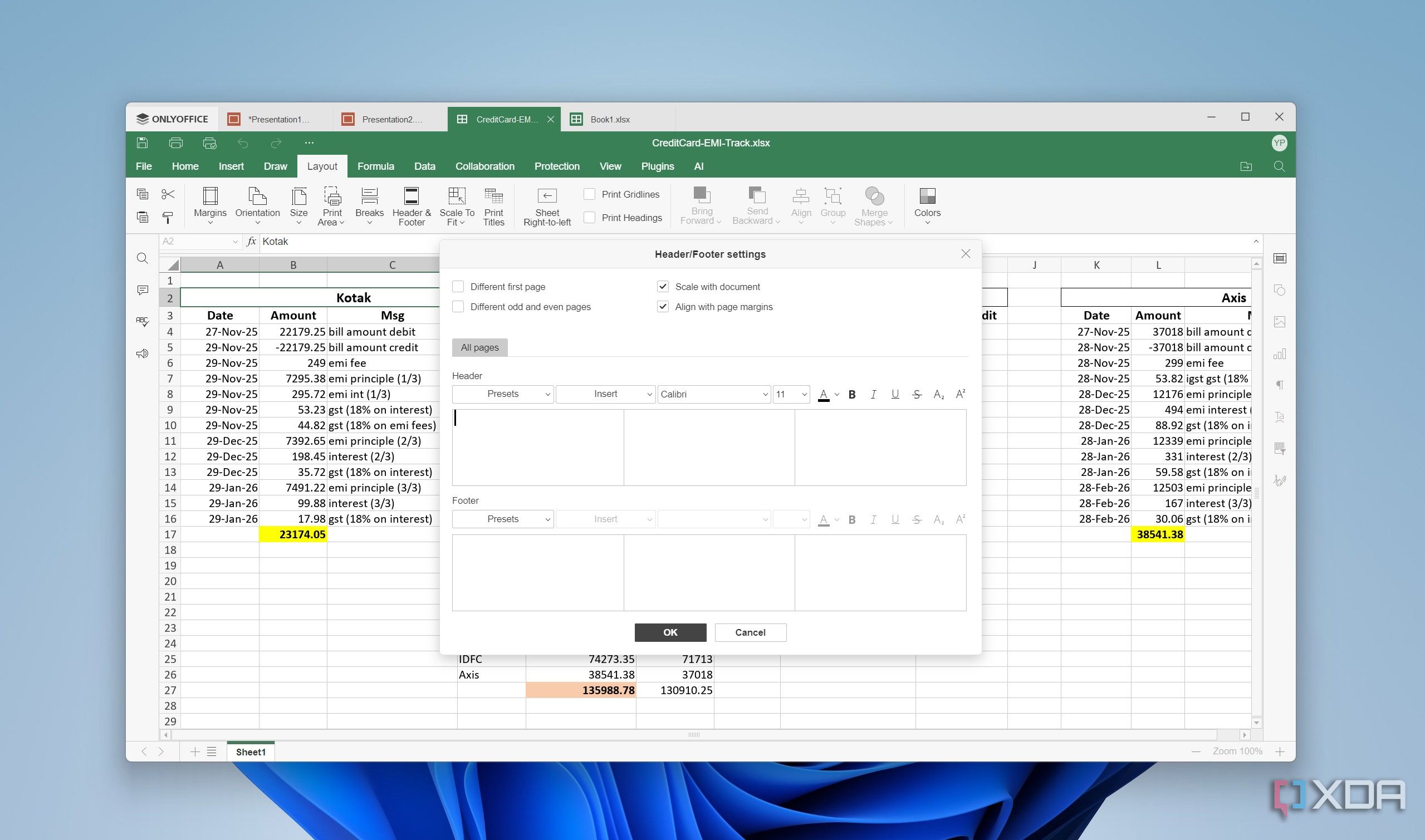Open the Calibri font dropdown
This screenshot has height=840, width=1425.
tap(714, 394)
